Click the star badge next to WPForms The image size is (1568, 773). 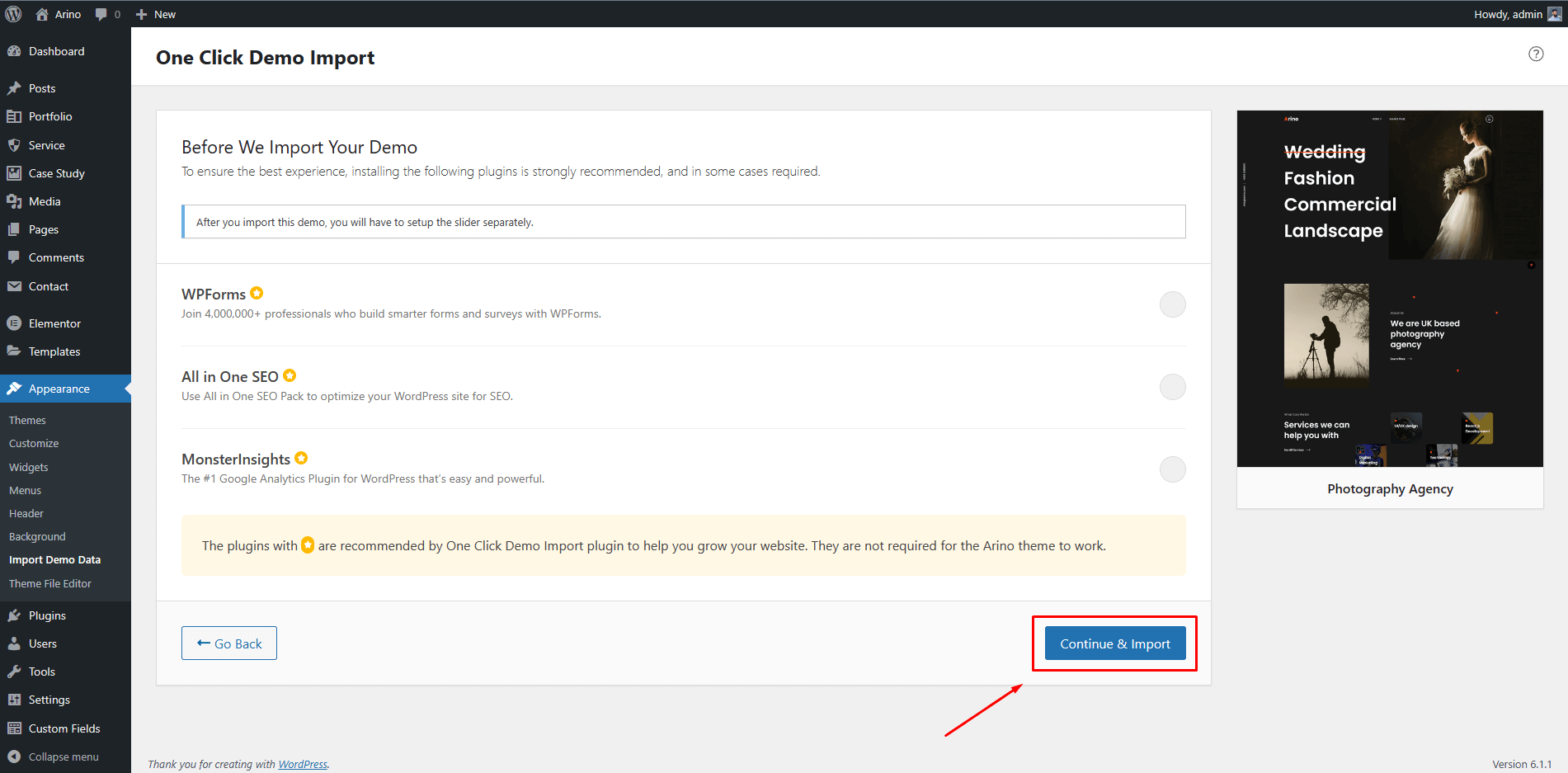257,293
